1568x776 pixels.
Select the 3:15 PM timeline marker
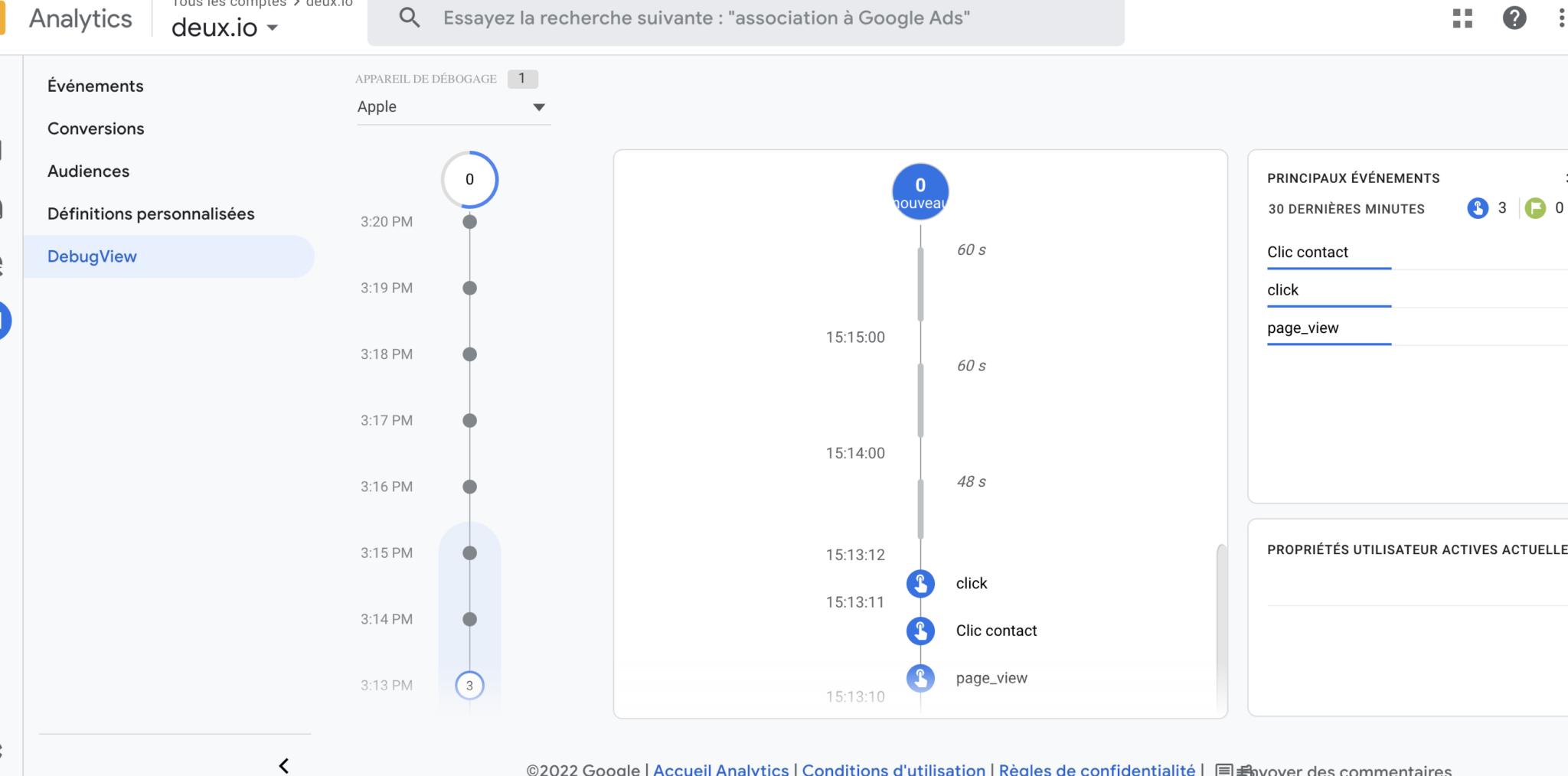[x=470, y=553]
